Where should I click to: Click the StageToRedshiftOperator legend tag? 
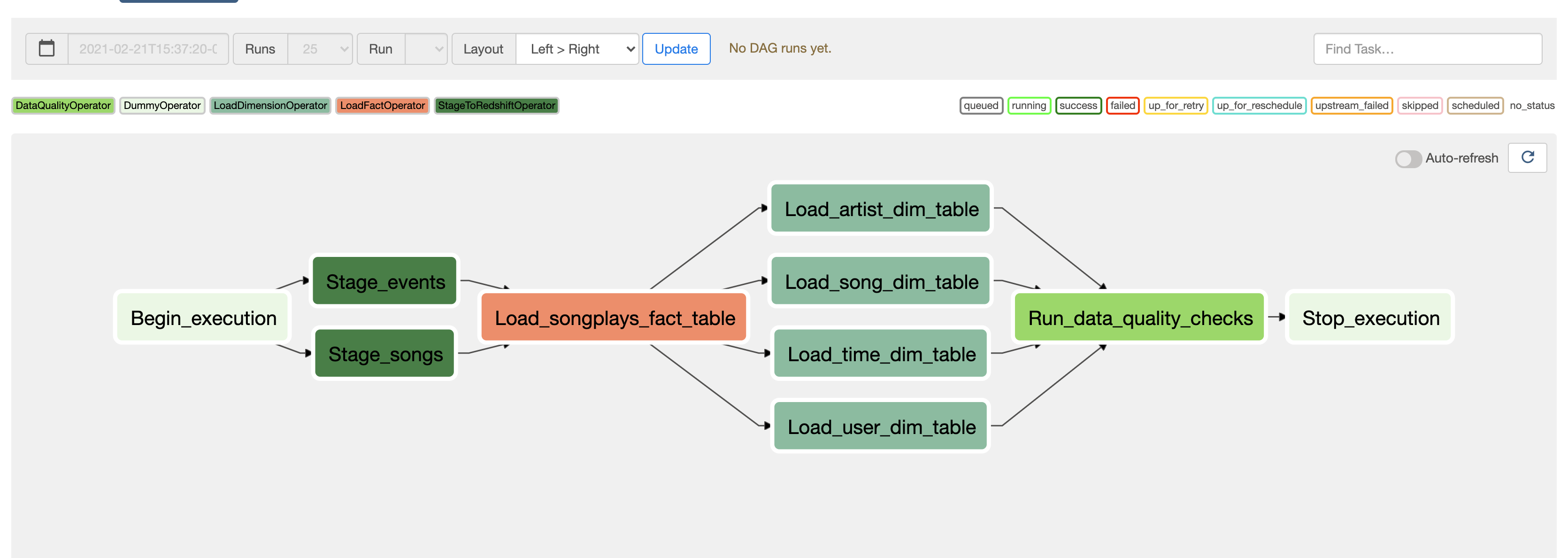[x=496, y=105]
